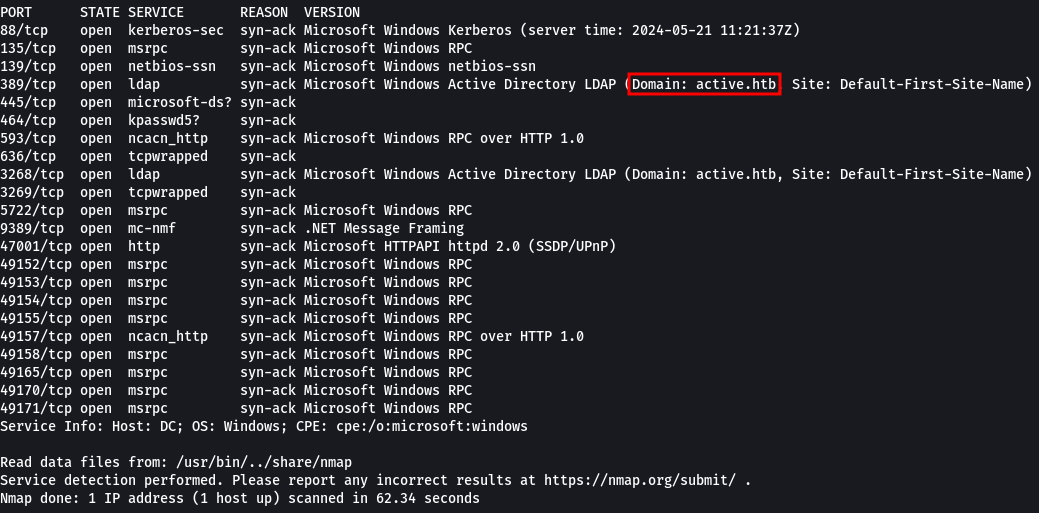The width and height of the screenshot is (1039, 513).
Task: Click the 9389/tcp mc-nmf service name
Action: coord(152,228)
